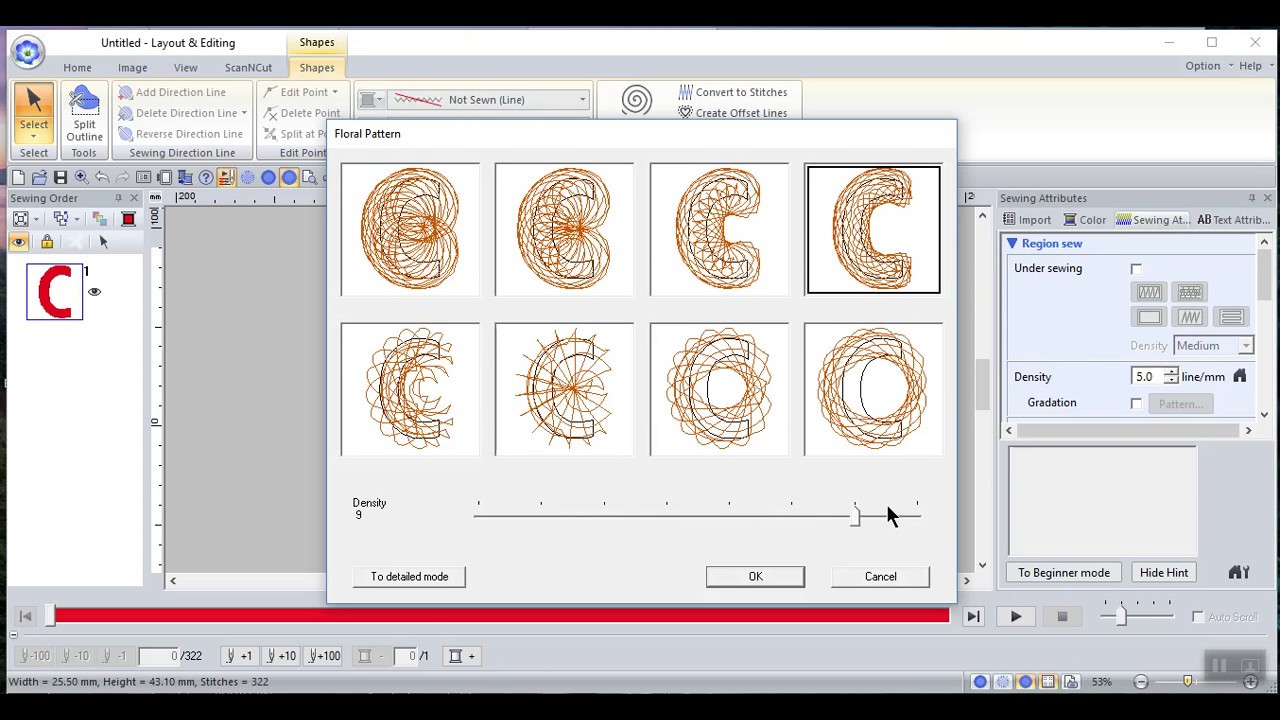Click the house icon beside Density line/mm
Screen dimensions: 1280x720
tap(1240, 376)
